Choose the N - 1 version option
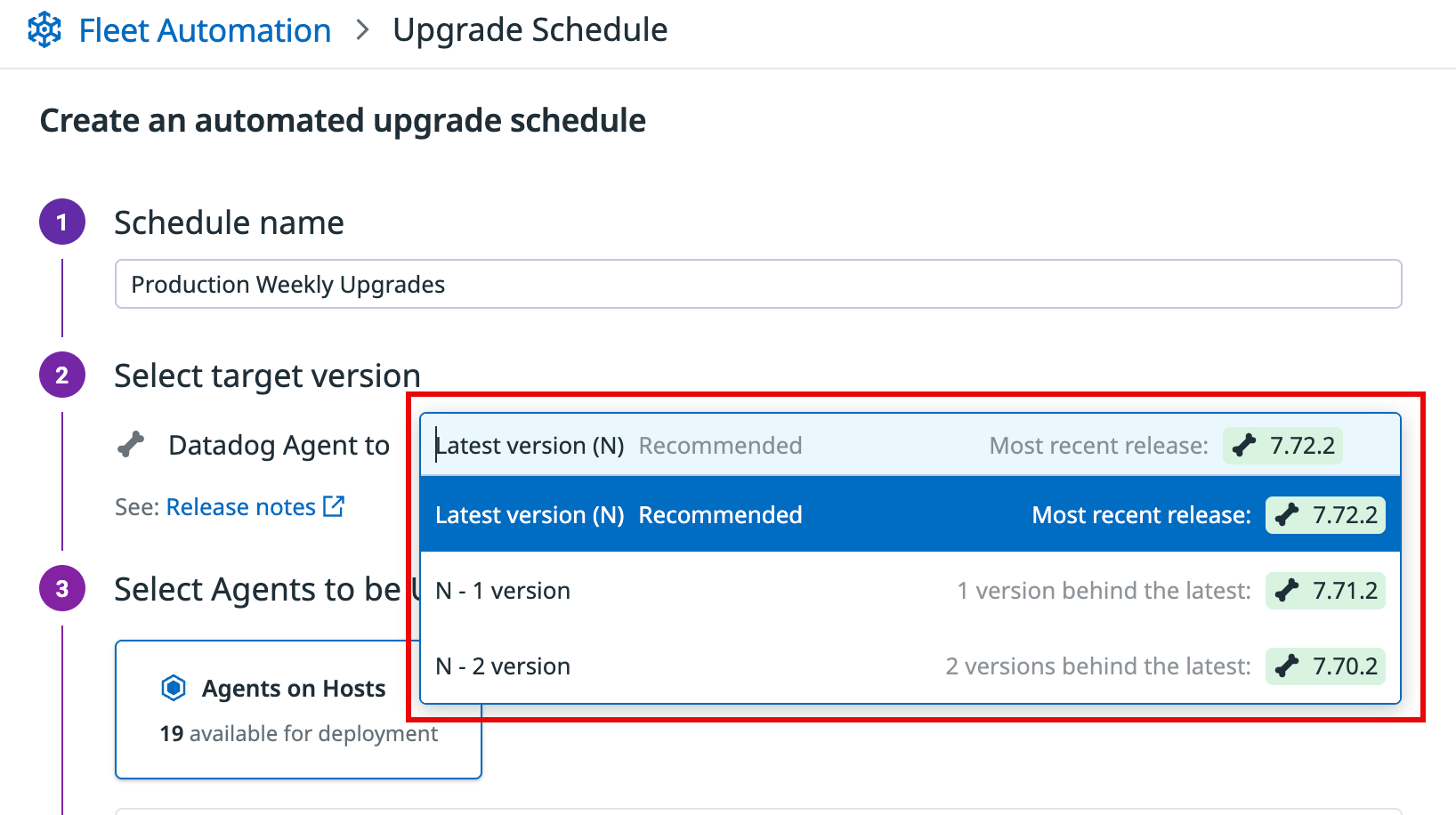Screen dimensions: 1456x815 coord(504,591)
